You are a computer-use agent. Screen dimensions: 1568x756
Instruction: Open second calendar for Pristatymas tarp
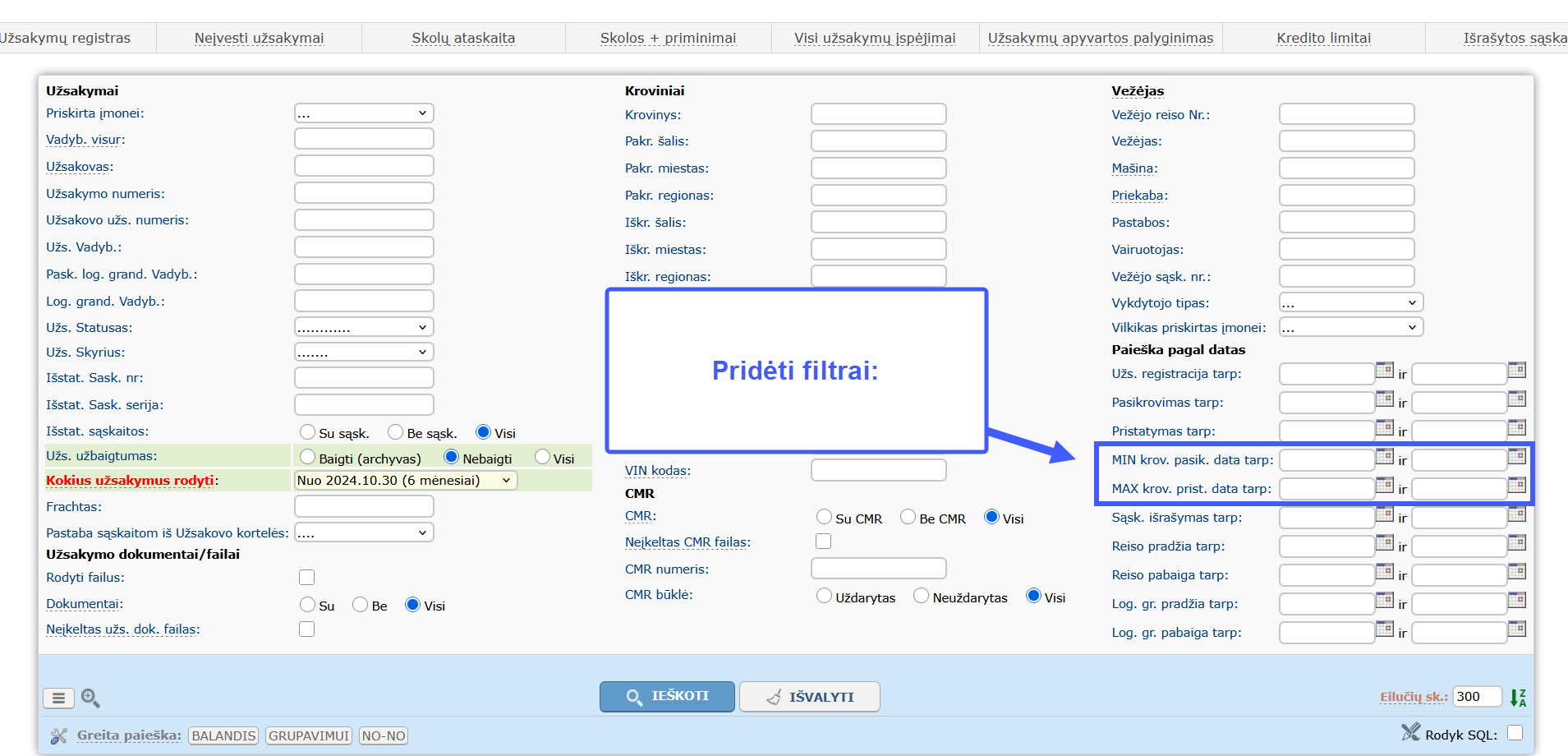[x=1517, y=427]
